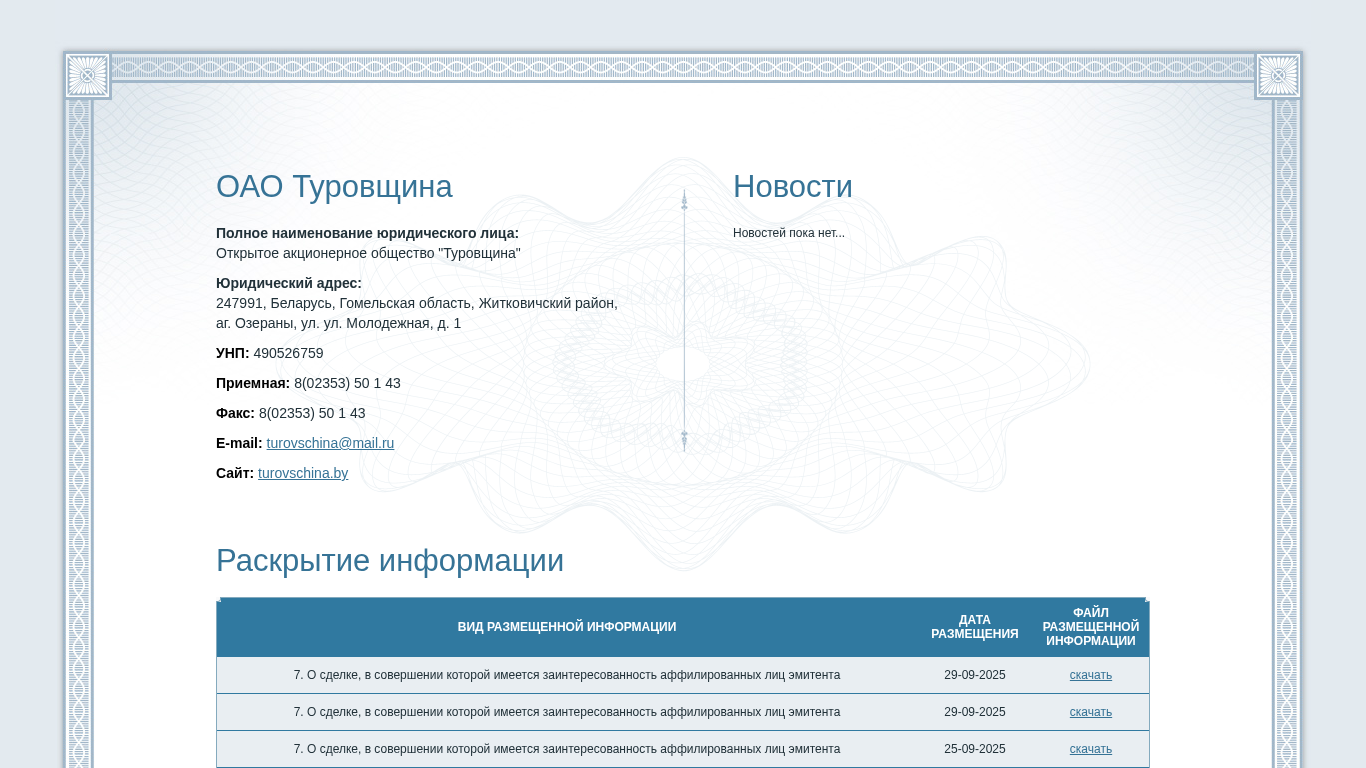
Task: Click the УНП number 490526759
Action: (x=288, y=353)
